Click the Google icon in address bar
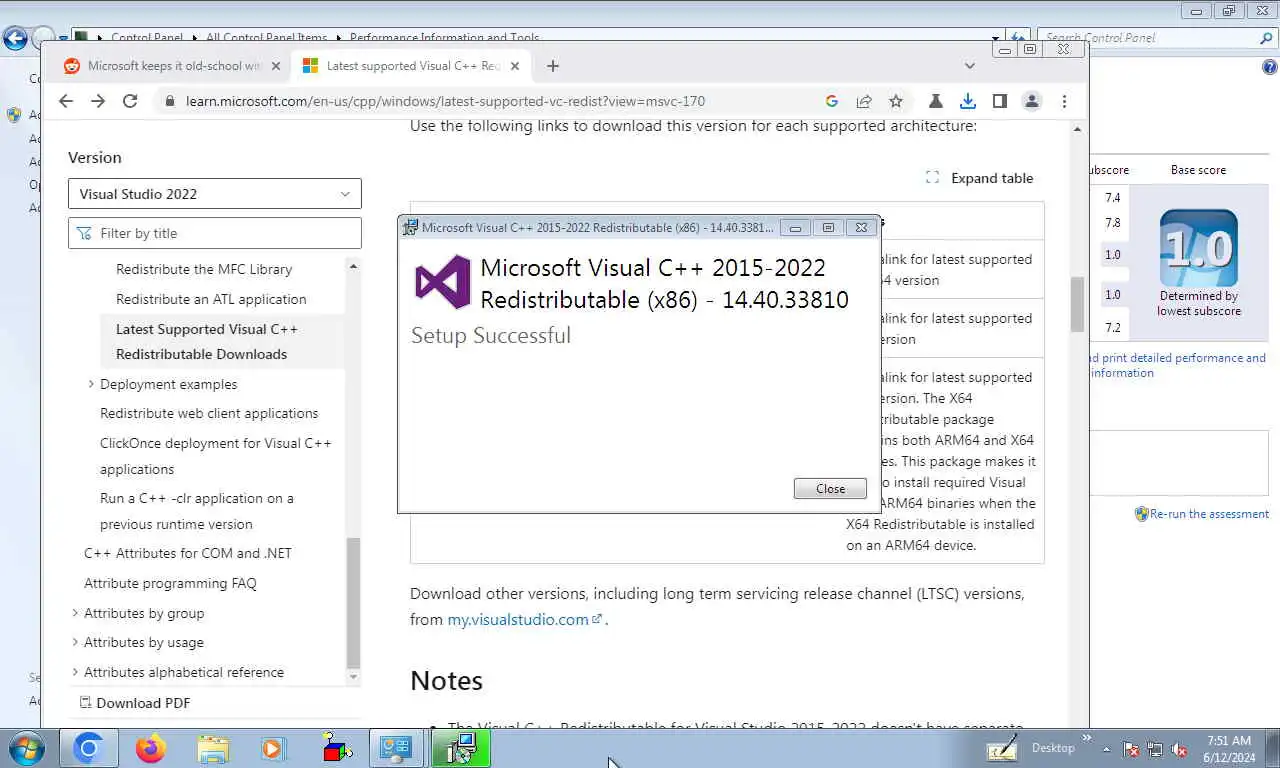 (832, 101)
